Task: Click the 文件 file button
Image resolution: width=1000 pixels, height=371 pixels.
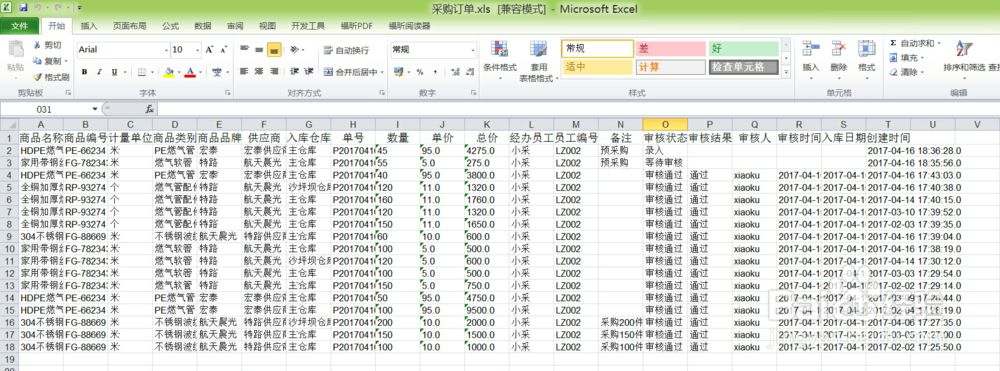Action: click(x=20, y=26)
